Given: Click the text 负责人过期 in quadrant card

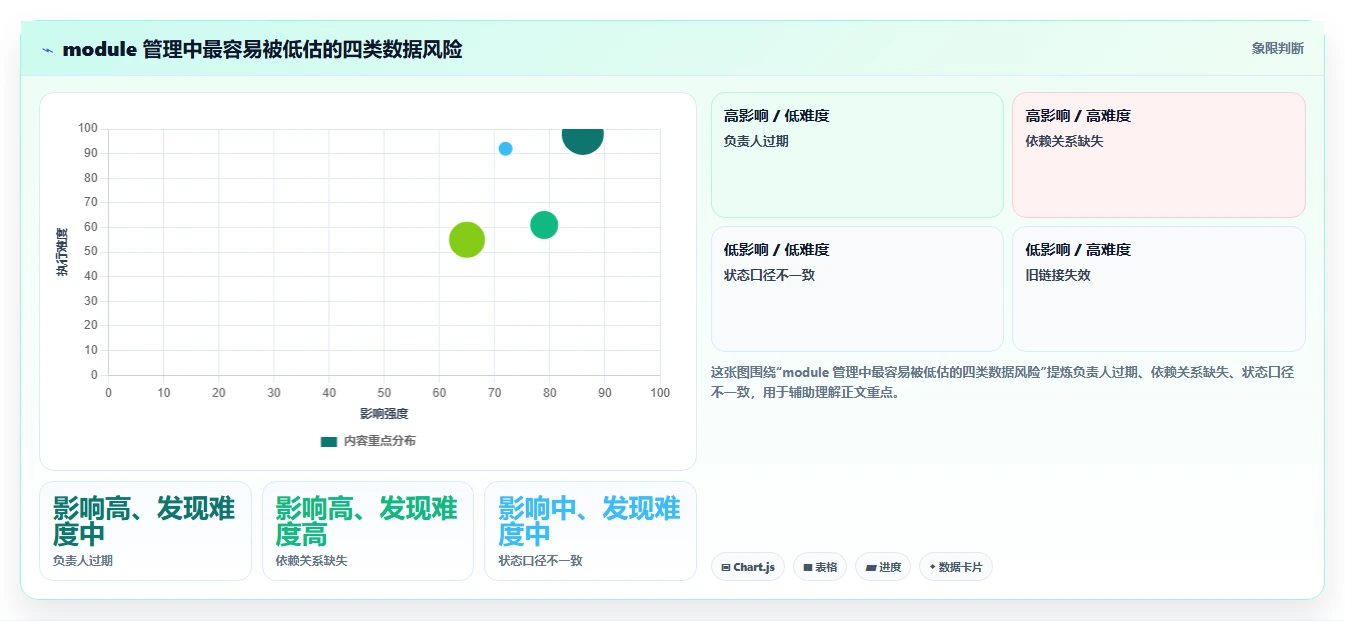Looking at the screenshot, I should pyautogui.click(x=756, y=141).
